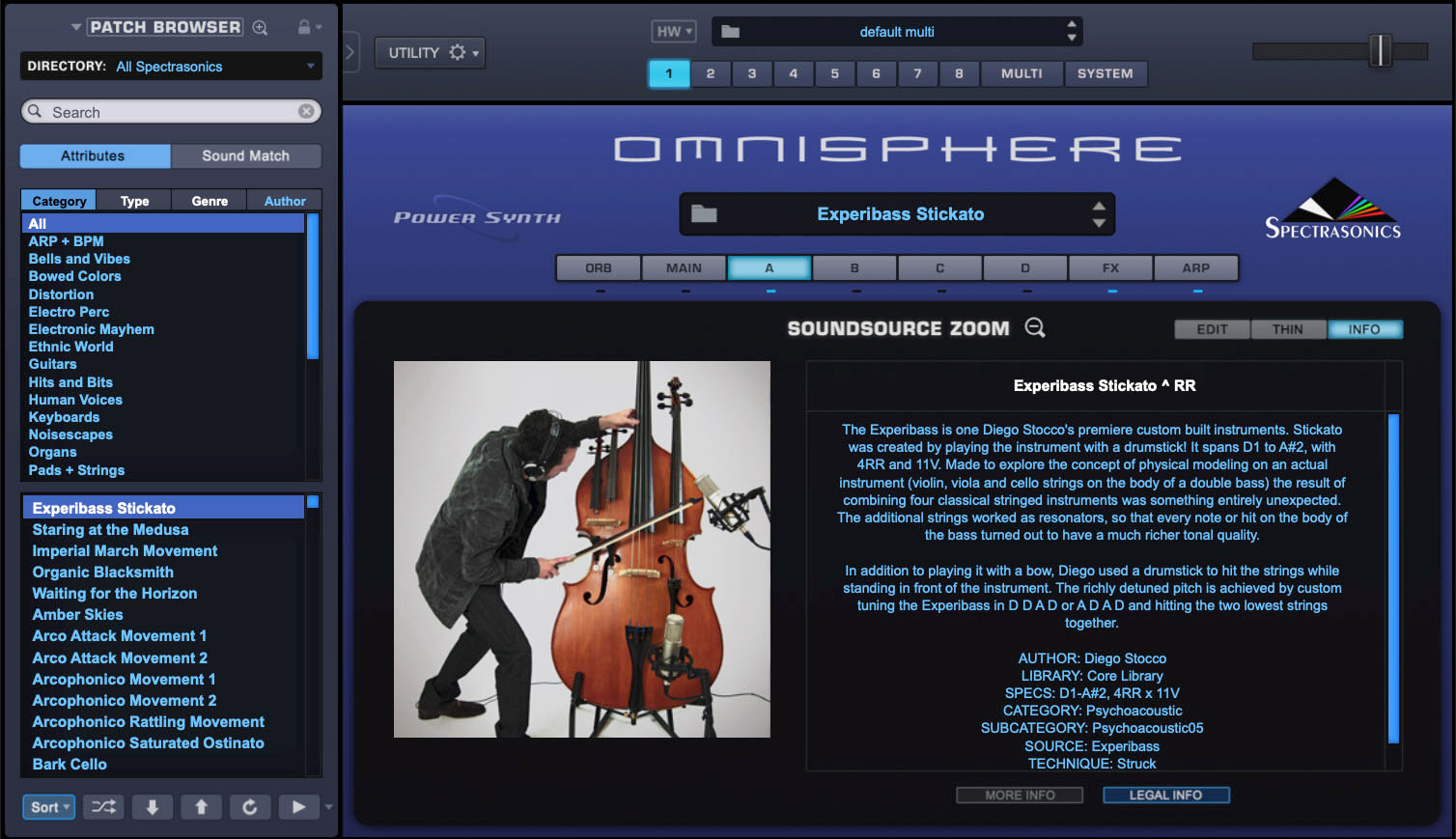Screen dimensions: 1456x839
Task: Enable the THIN view toggle
Action: pyautogui.click(x=1288, y=329)
